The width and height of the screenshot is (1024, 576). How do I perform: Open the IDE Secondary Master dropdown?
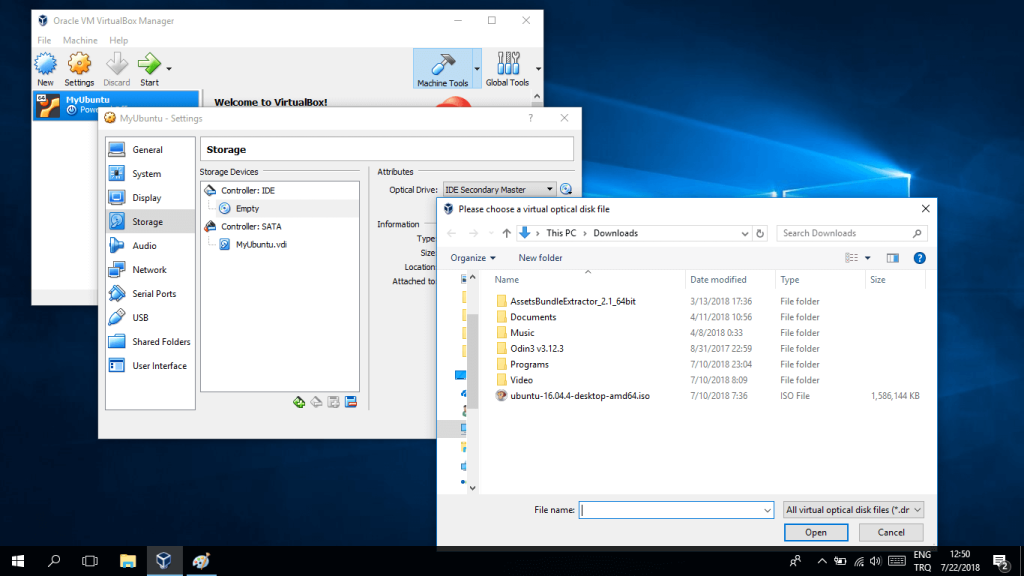(x=500, y=189)
